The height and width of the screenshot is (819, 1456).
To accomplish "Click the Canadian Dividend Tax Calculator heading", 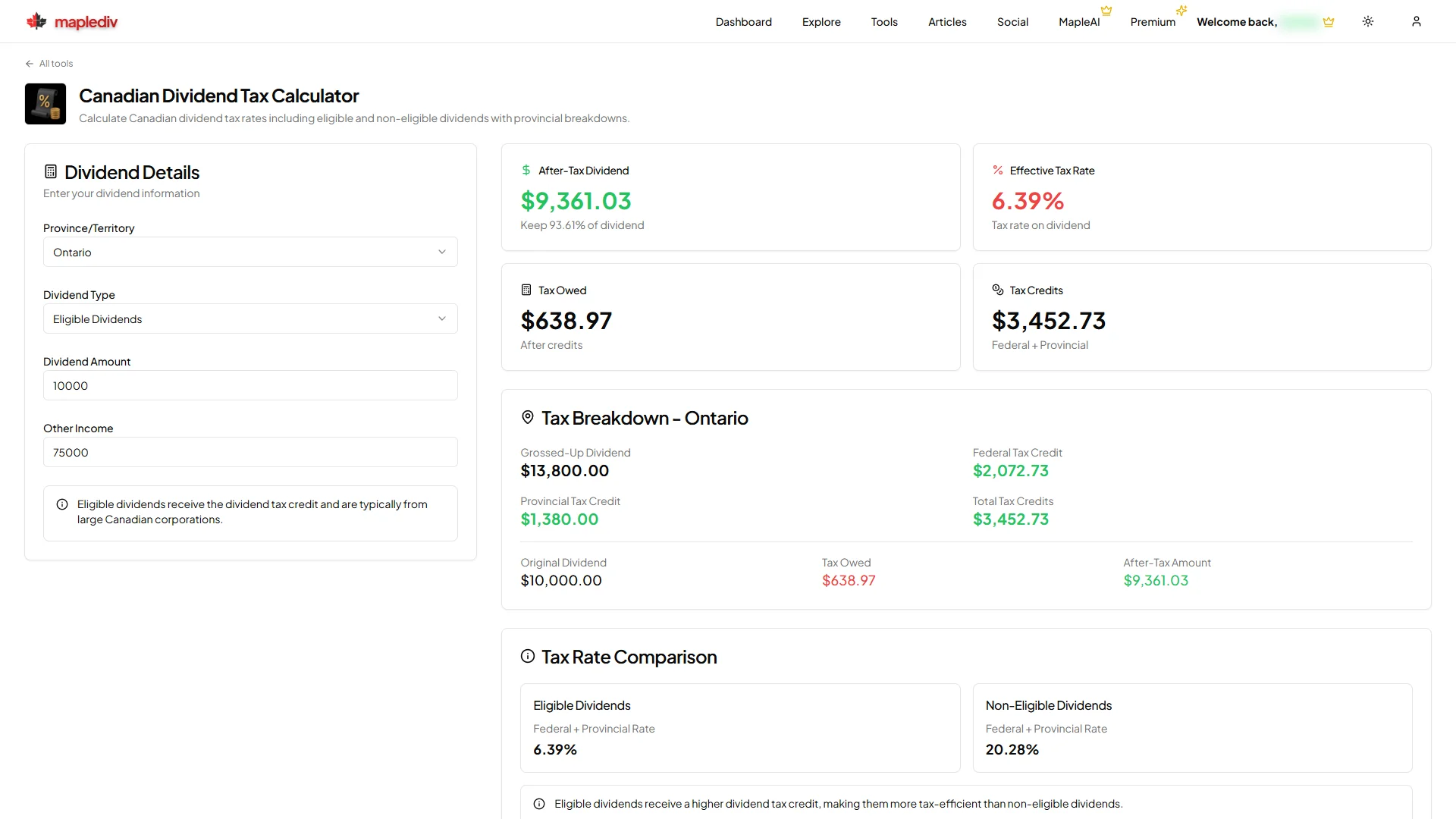I will pyautogui.click(x=218, y=96).
